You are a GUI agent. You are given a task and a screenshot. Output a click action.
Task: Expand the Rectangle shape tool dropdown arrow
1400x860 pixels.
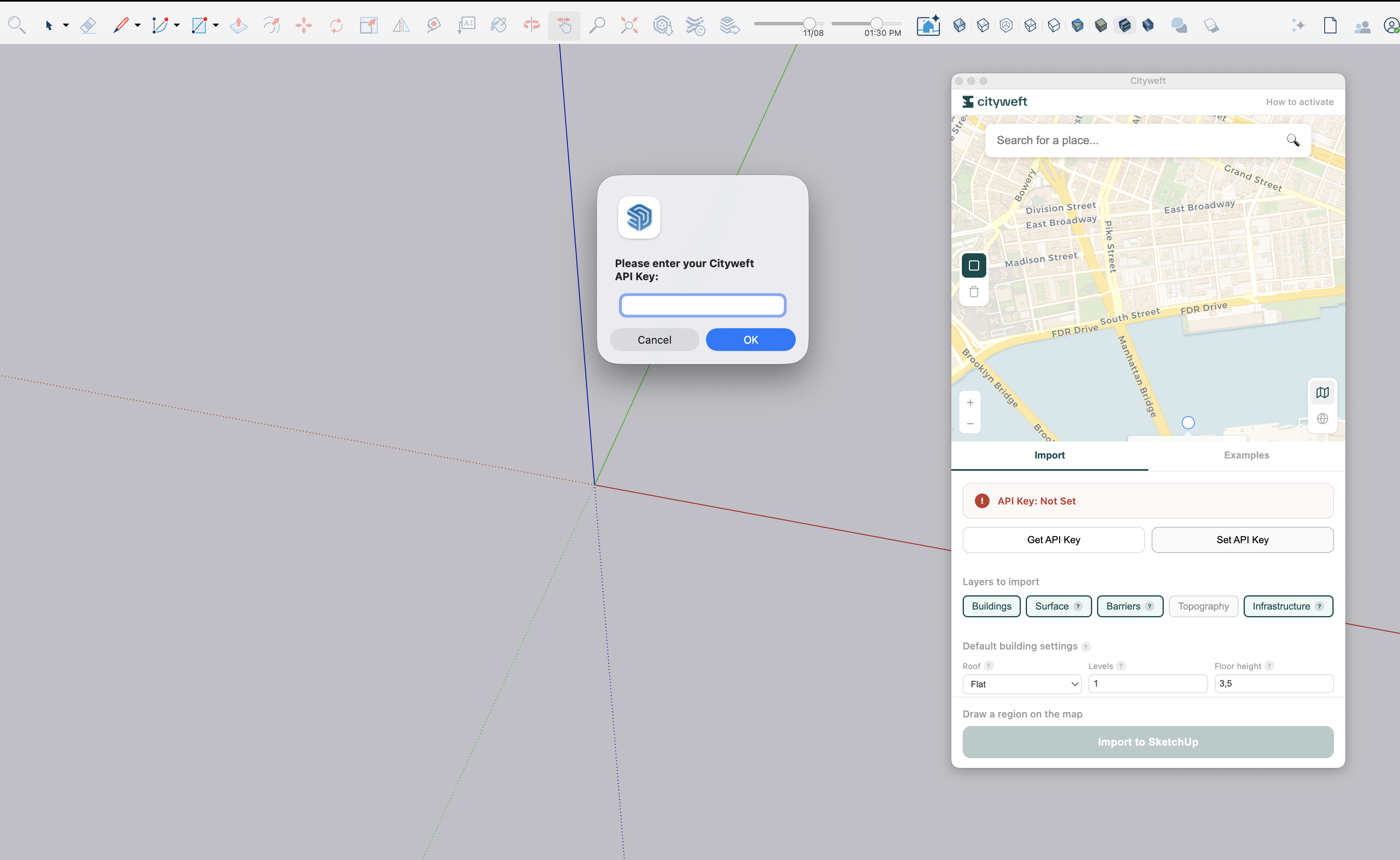216,25
